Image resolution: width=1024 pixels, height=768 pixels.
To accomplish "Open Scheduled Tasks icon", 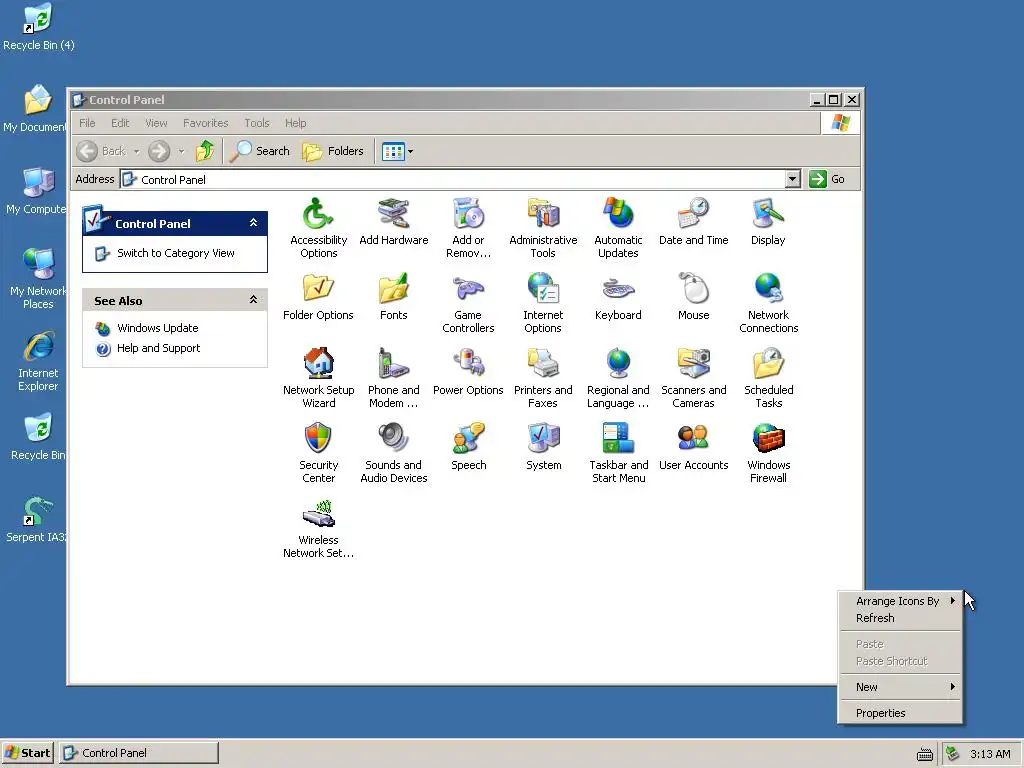I will pos(768,378).
